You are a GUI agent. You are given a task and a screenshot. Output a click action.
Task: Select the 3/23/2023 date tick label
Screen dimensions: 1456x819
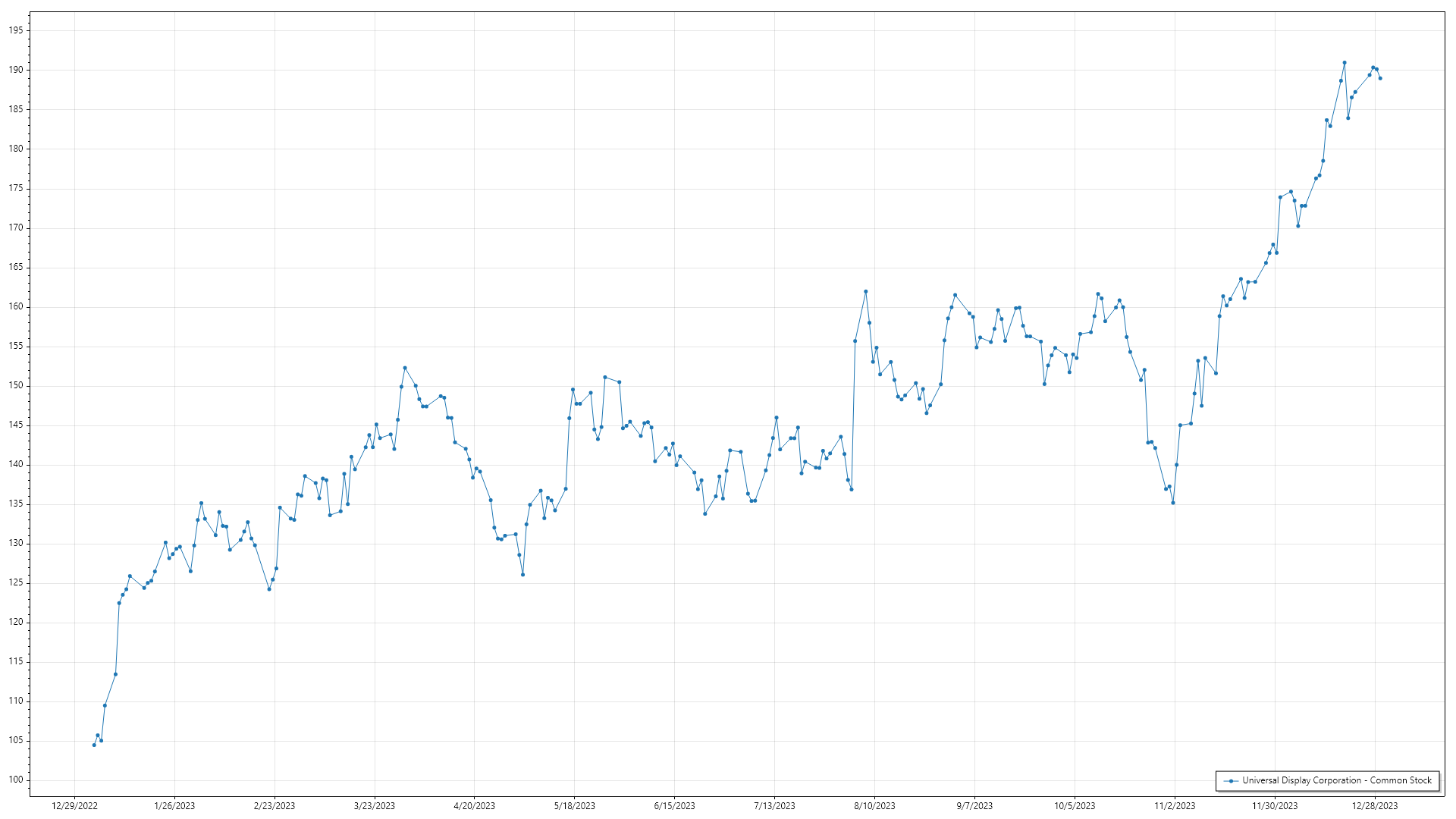(x=375, y=806)
